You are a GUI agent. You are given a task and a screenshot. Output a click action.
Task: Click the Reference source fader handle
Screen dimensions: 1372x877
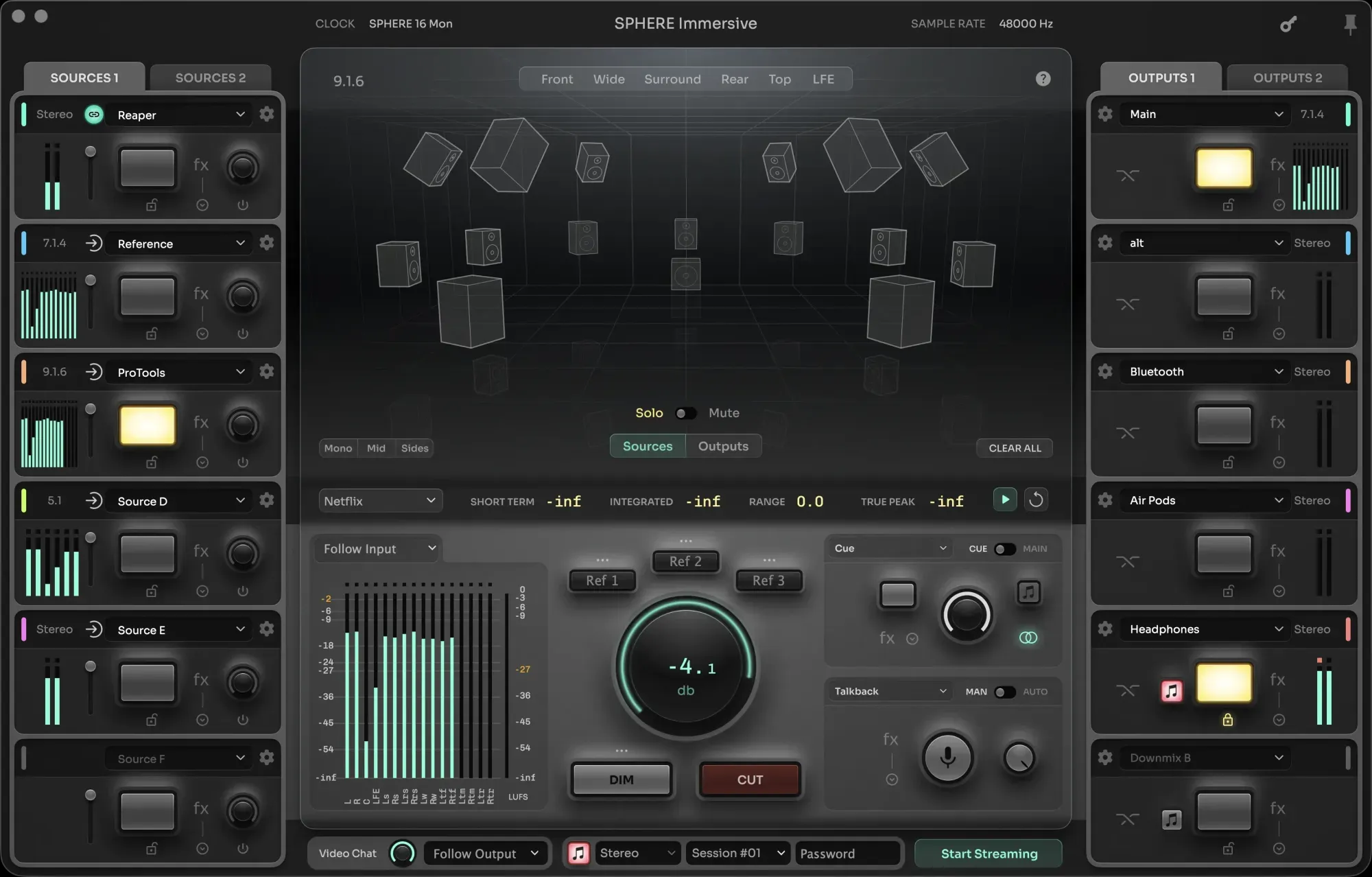(91, 281)
